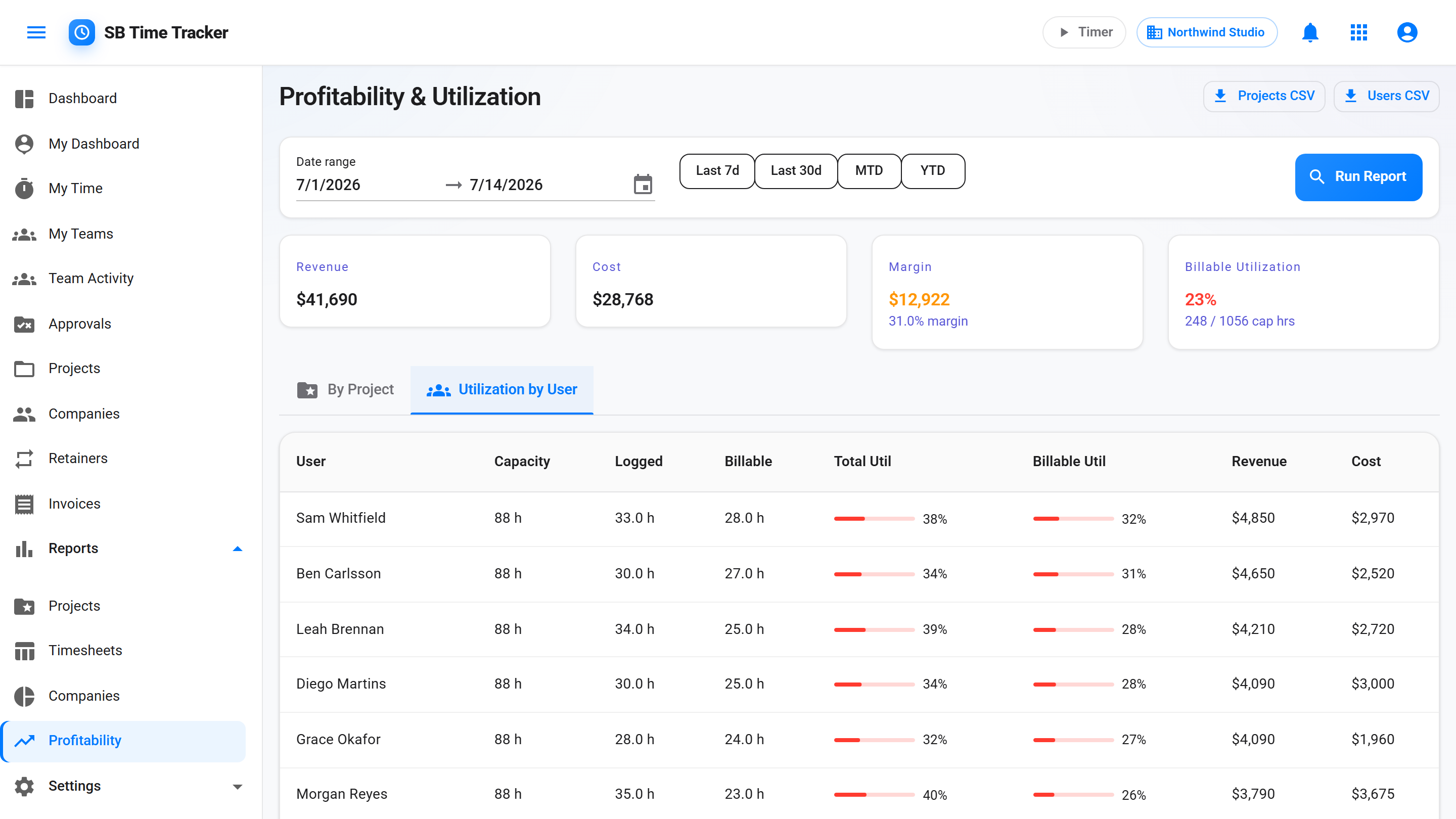Click the Profitability trend line icon
The height and width of the screenshot is (819, 1456).
coord(24,741)
